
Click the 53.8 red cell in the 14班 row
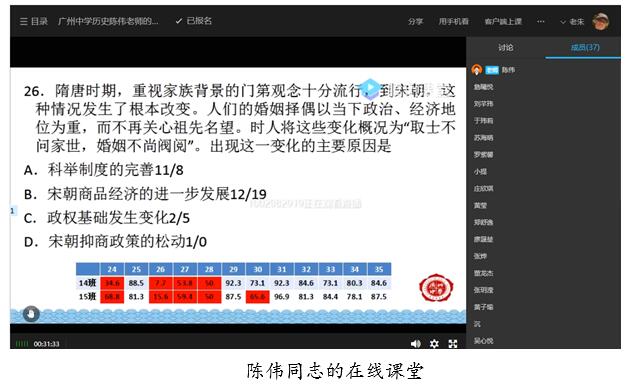[185, 283]
